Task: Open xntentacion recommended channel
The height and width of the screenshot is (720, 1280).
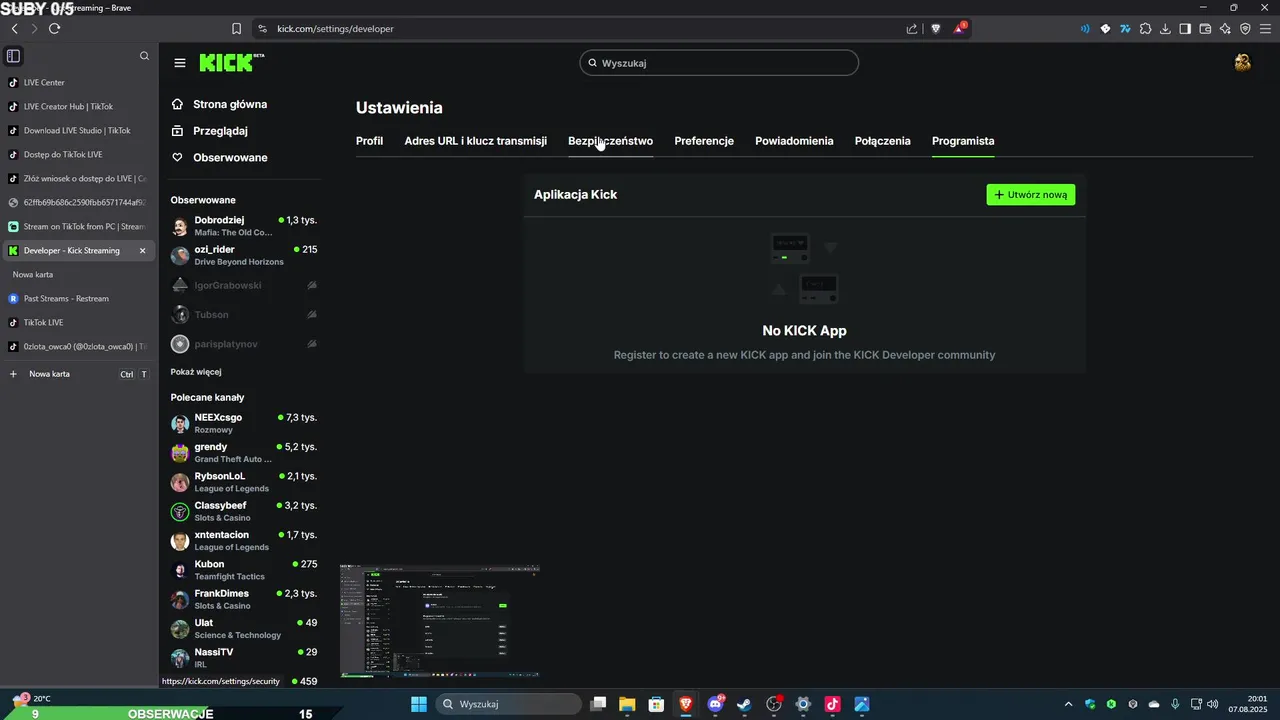Action: (243, 541)
